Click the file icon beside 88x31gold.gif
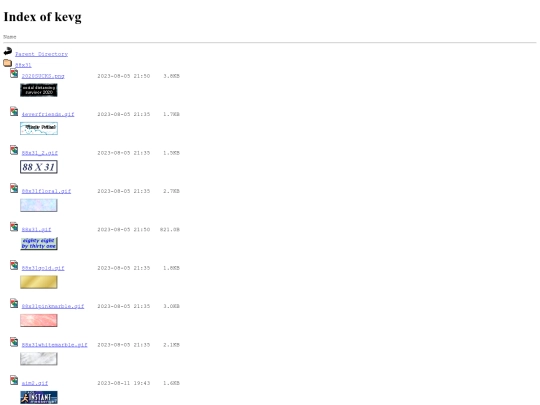540x405 pixels. tap(14, 265)
